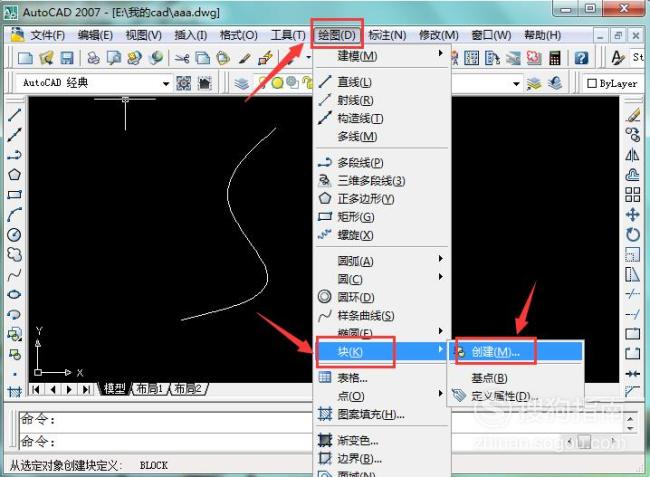Viewport: 650px width, 477px height.
Task: Click the Copy icon in toolbar
Action: click(x=203, y=58)
